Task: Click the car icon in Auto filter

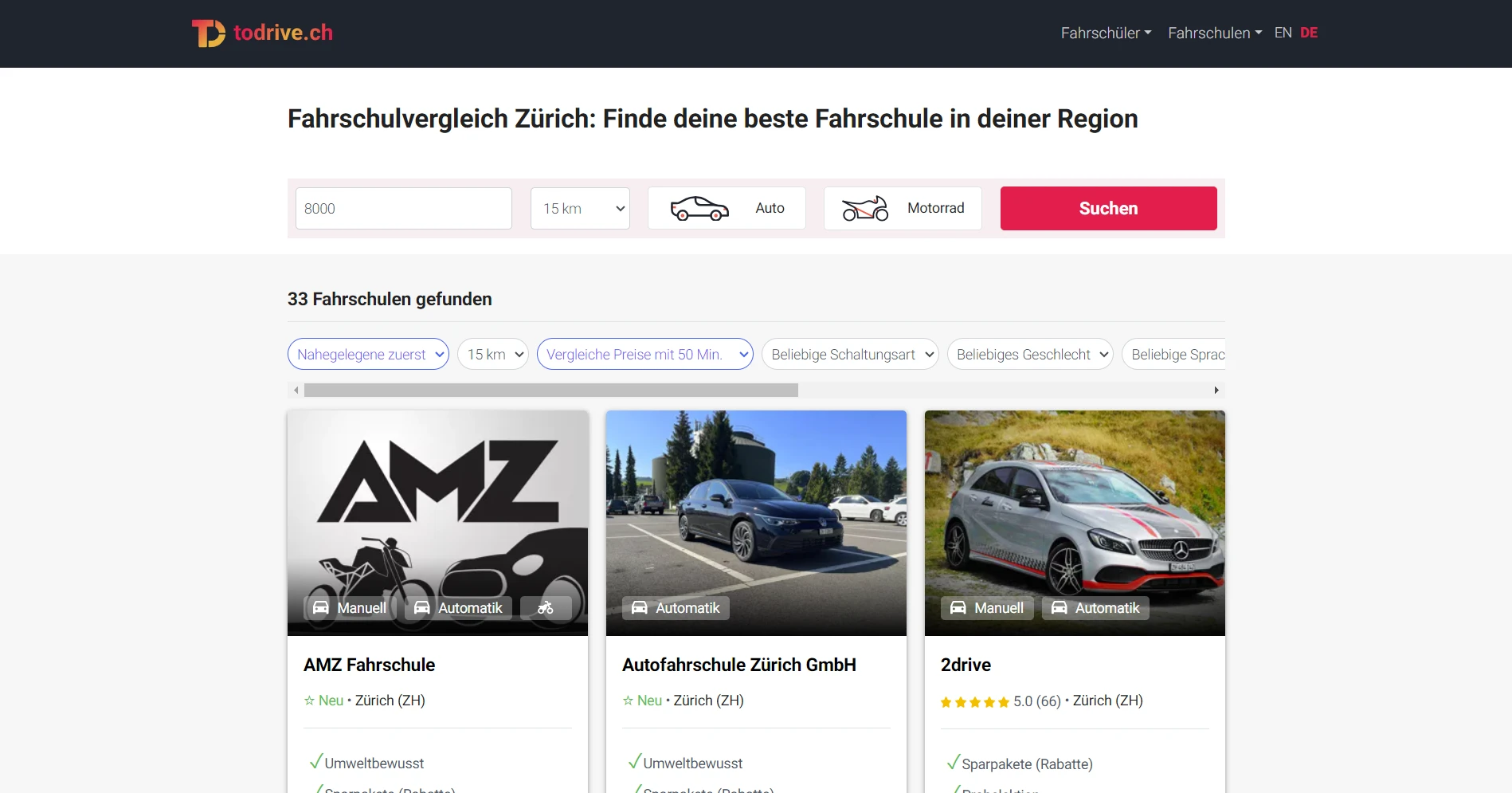Action: (x=699, y=209)
